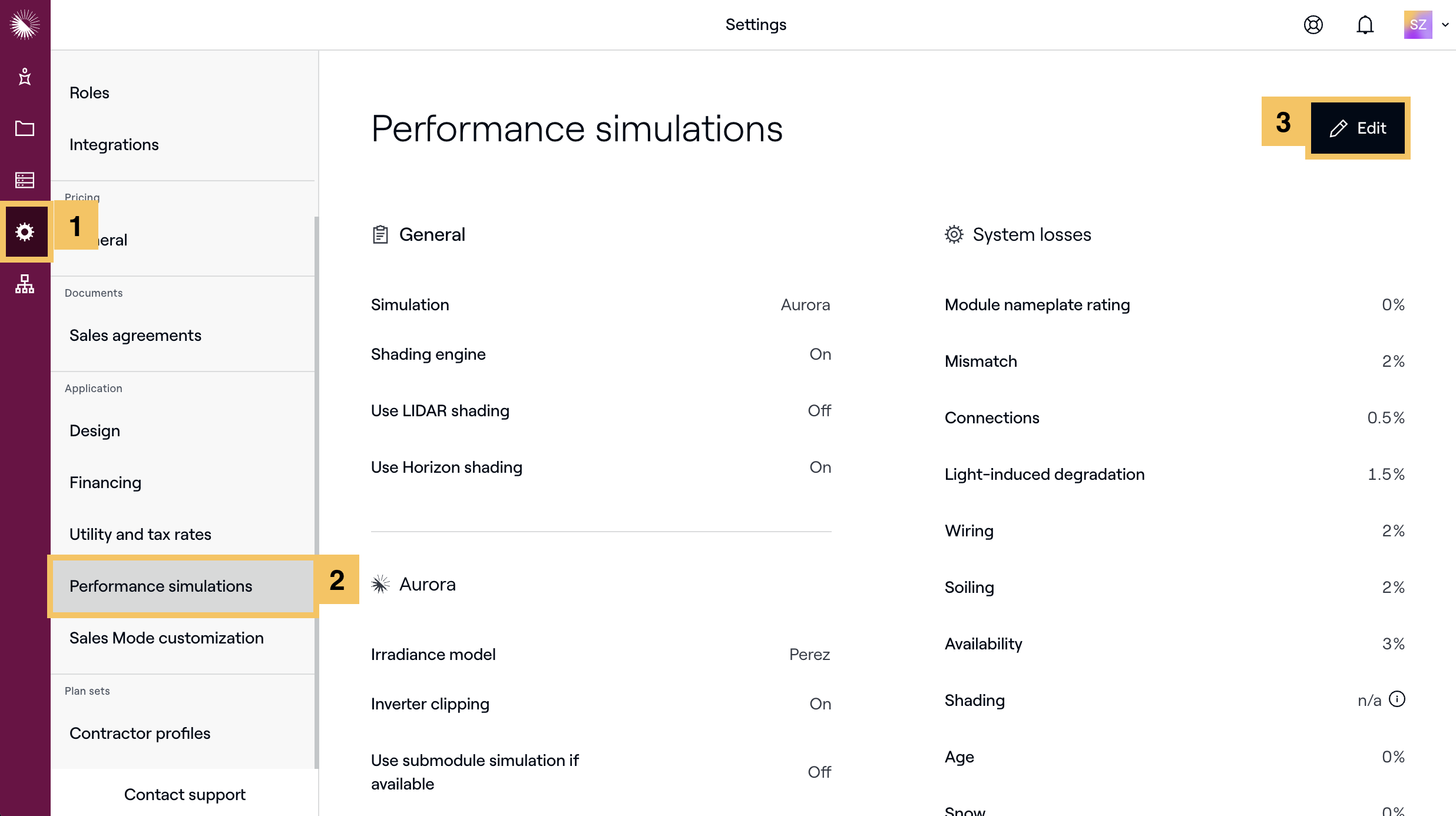Open the SZ user avatar
Image resolution: width=1456 pixels, height=816 pixels.
1418,25
